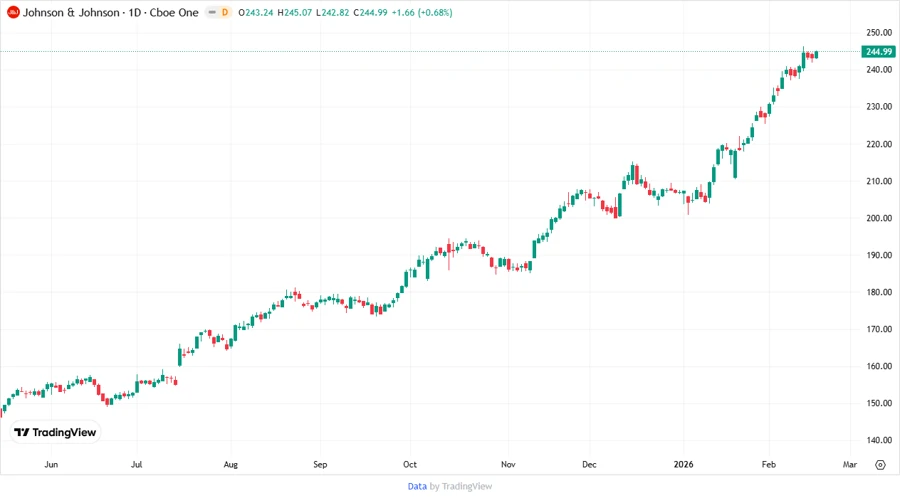Click the 'by TradingView' attribution text
The height and width of the screenshot is (498, 900).
pos(461,486)
